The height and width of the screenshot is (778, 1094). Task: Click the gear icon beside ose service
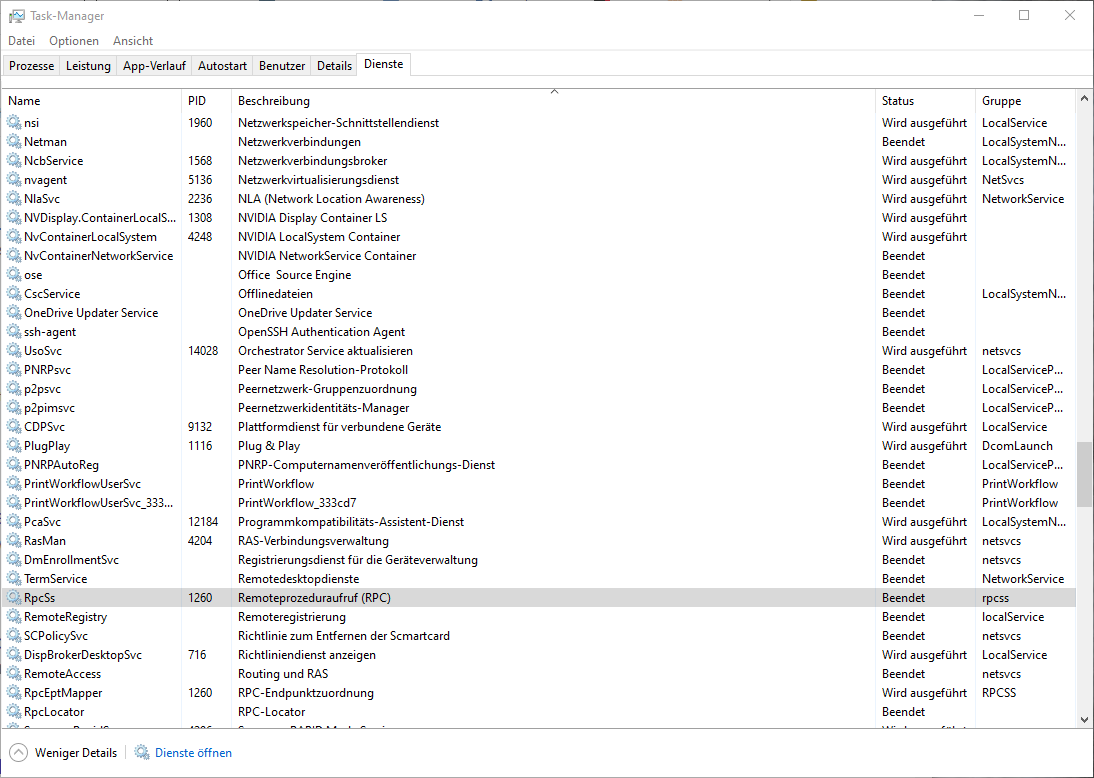[x=14, y=274]
